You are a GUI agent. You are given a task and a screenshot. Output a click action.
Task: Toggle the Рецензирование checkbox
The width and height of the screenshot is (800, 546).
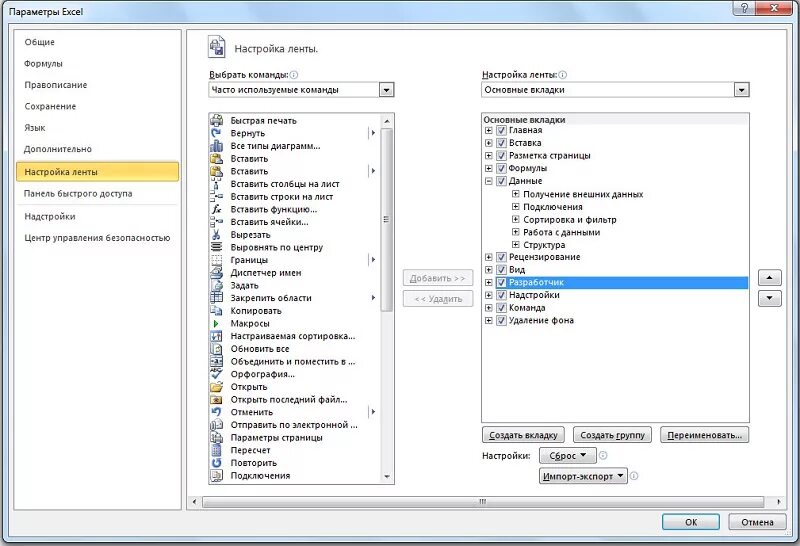coord(502,257)
